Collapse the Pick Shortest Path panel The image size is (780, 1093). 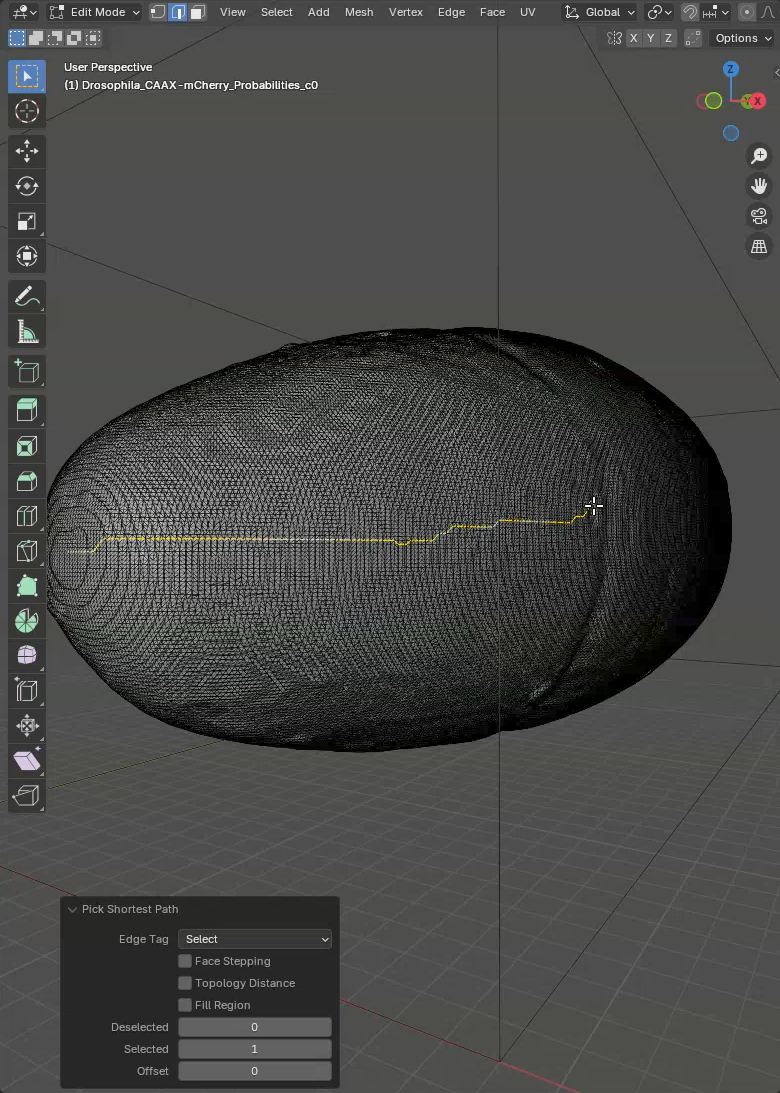click(72, 909)
